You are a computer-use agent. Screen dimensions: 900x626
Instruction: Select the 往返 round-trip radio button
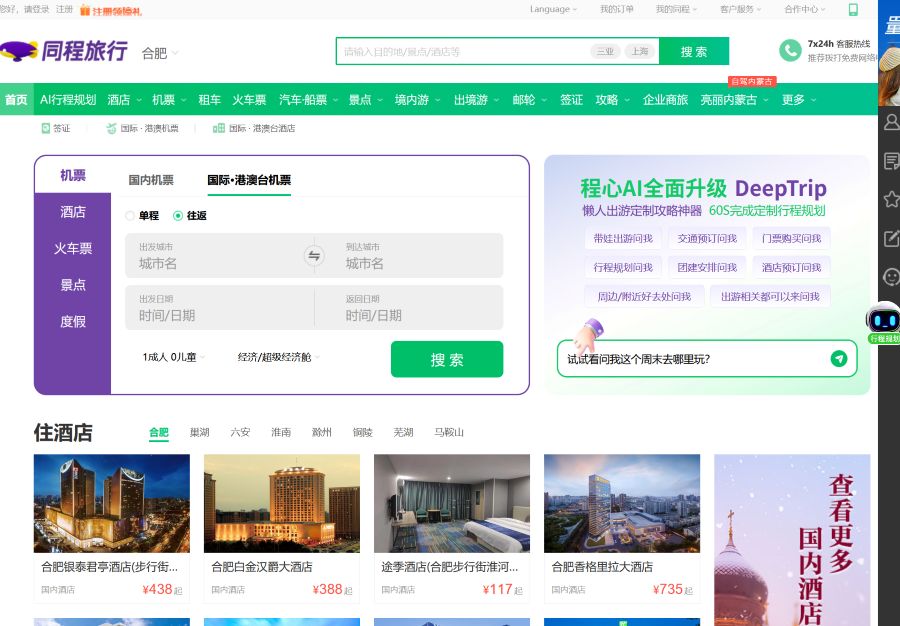click(x=178, y=215)
